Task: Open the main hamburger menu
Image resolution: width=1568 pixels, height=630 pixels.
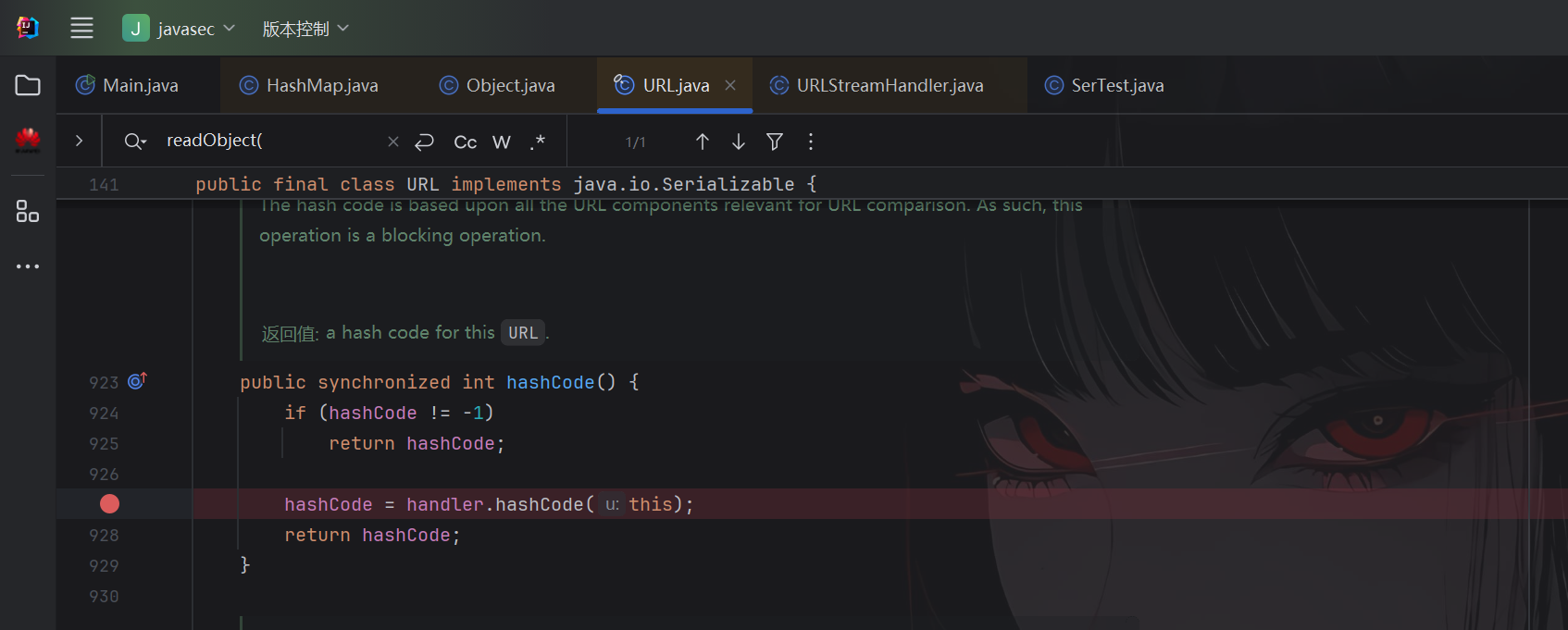Action: click(81, 28)
